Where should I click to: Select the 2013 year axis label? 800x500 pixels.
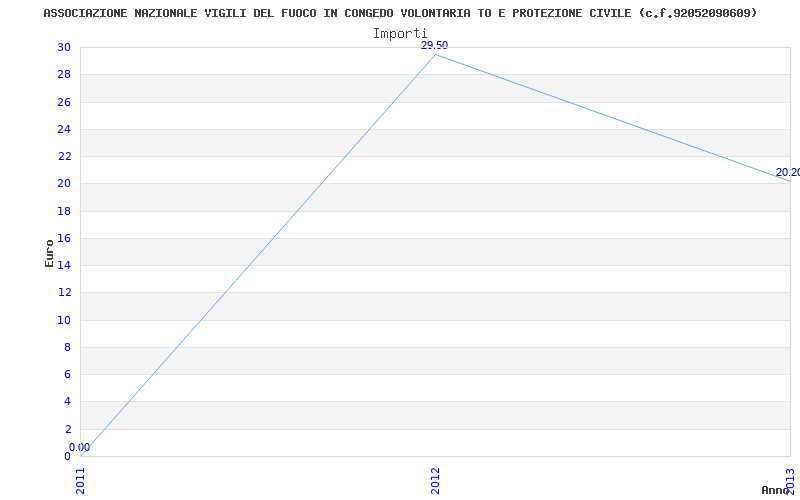click(x=790, y=481)
